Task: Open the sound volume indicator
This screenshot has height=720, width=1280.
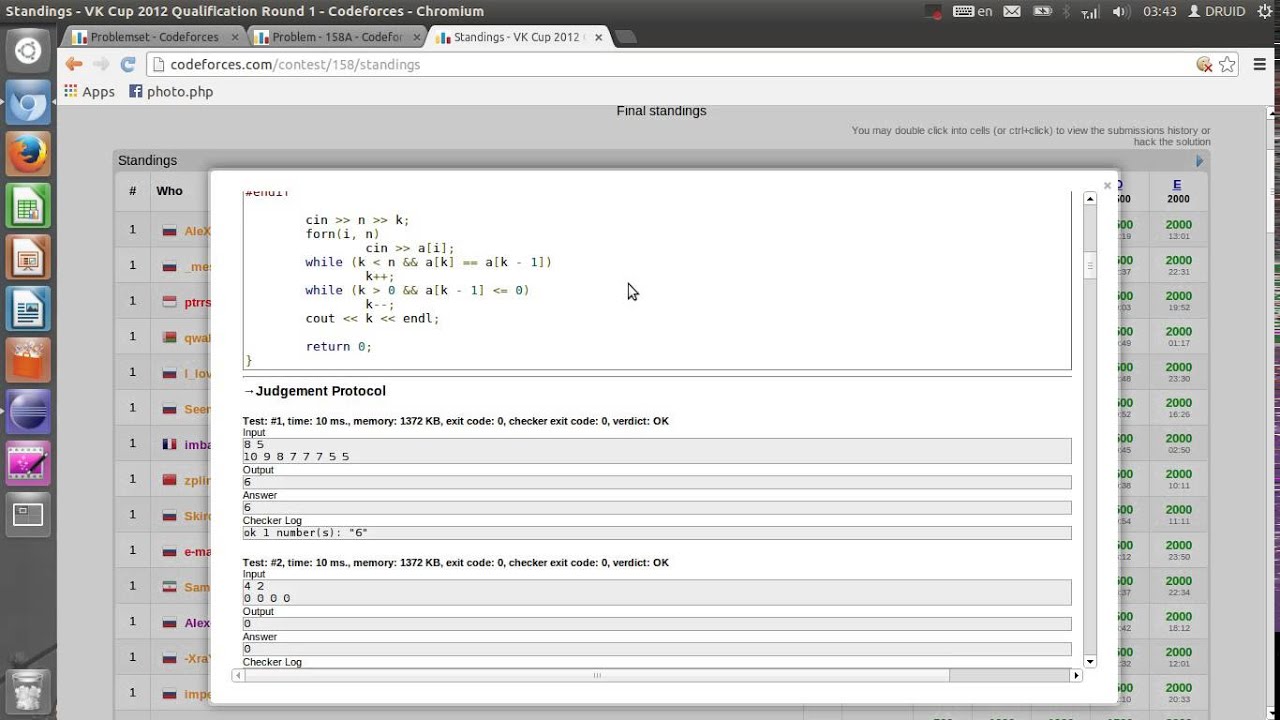Action: coord(1120,11)
